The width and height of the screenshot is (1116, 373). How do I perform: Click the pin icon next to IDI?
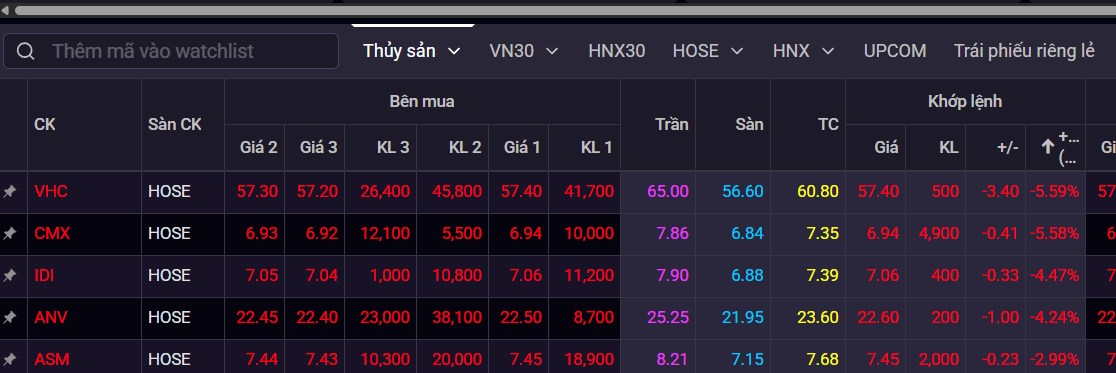9,275
